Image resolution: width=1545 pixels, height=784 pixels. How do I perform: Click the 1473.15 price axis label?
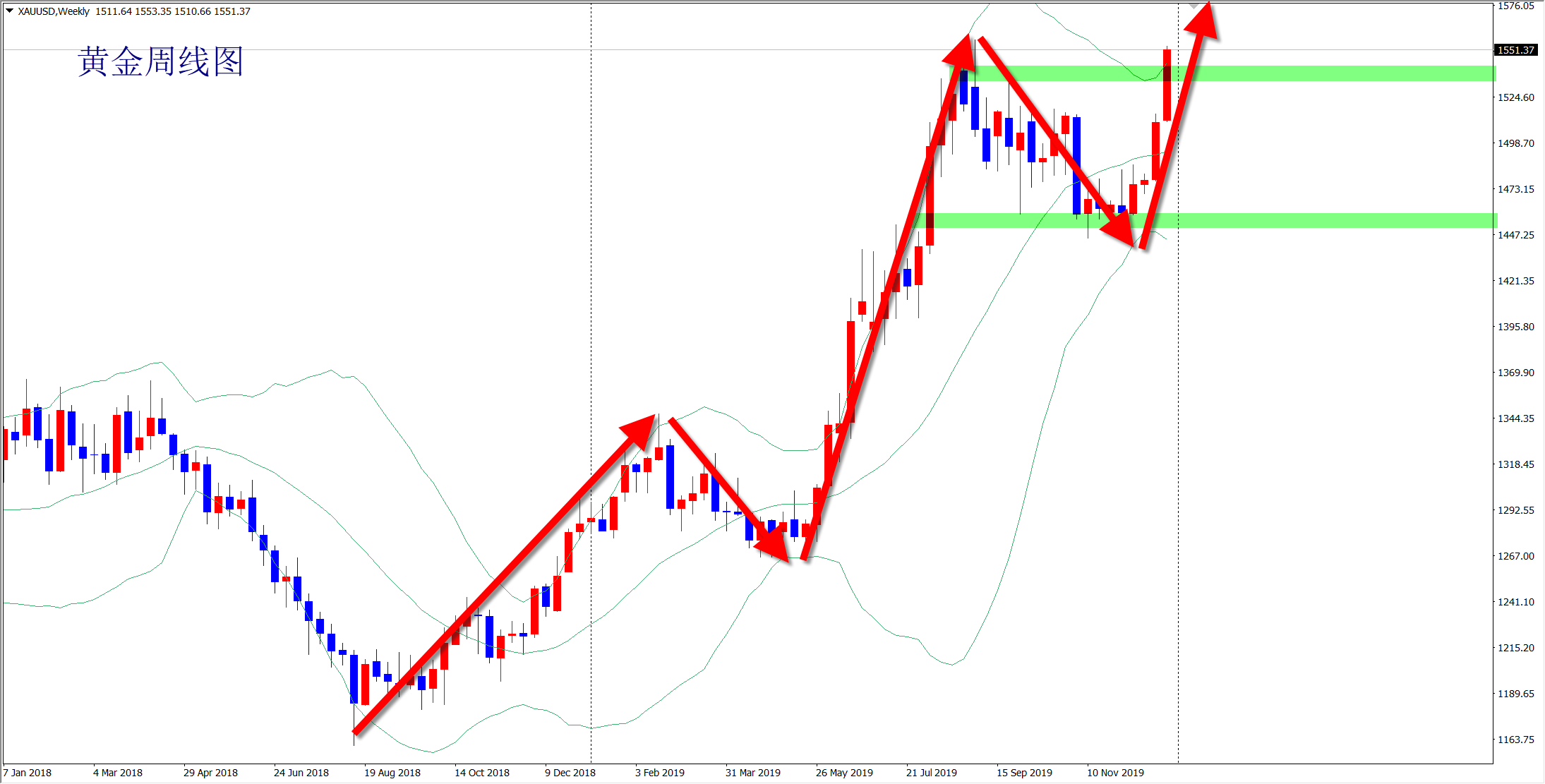click(1516, 189)
